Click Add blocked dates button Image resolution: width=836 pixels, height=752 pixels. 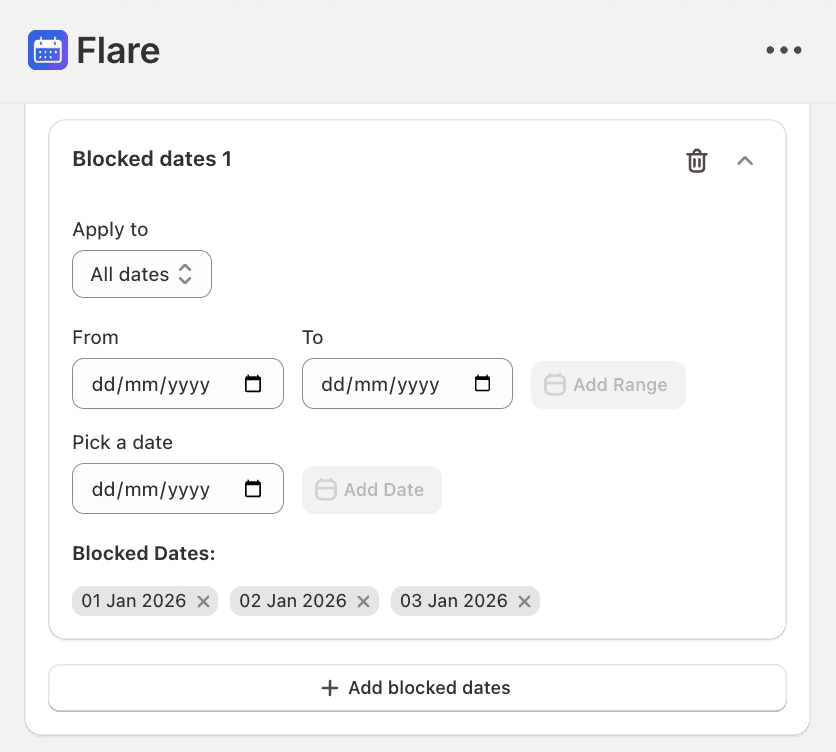tap(417, 688)
